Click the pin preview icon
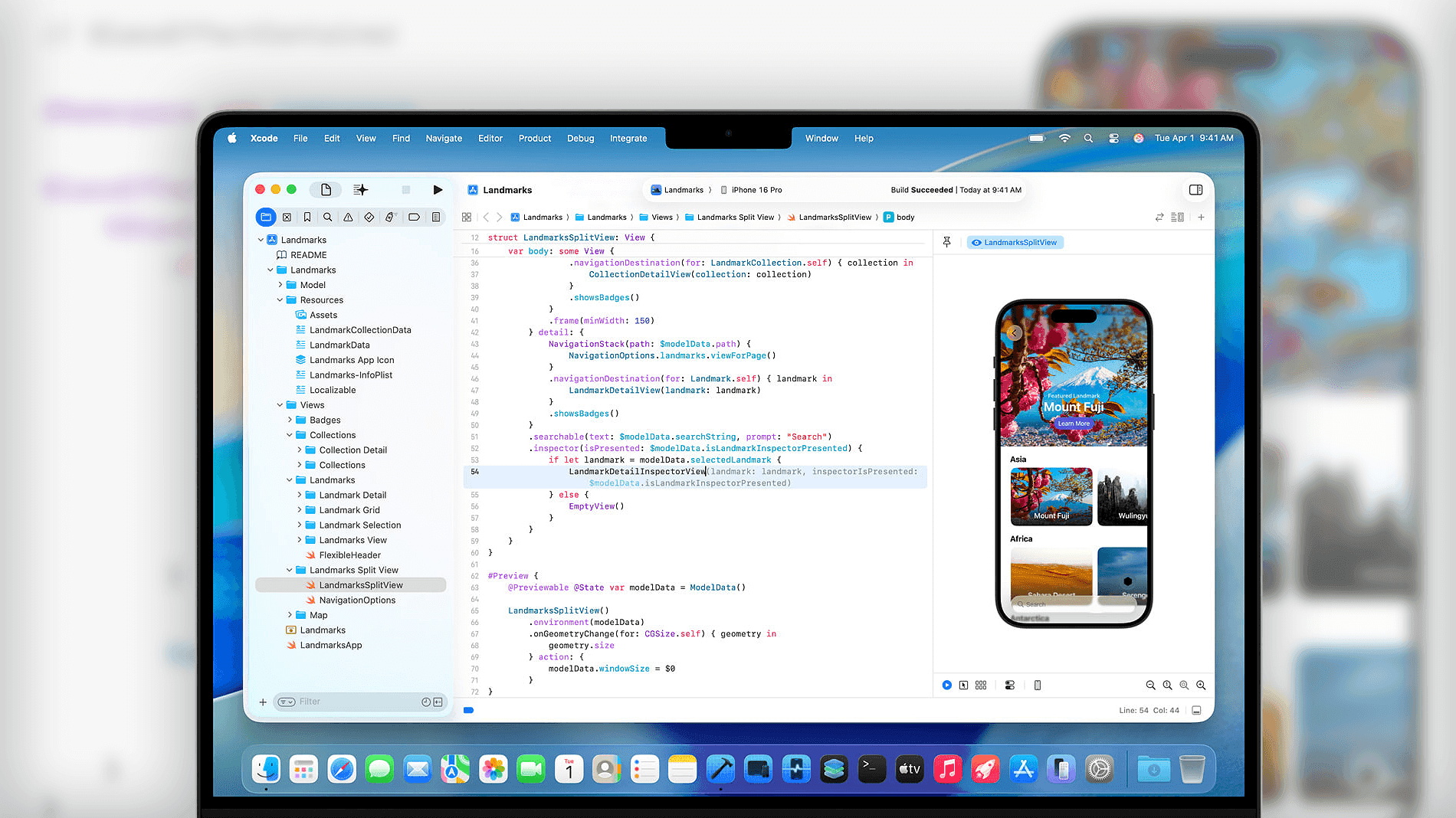The width and height of the screenshot is (1456, 818). point(947,242)
